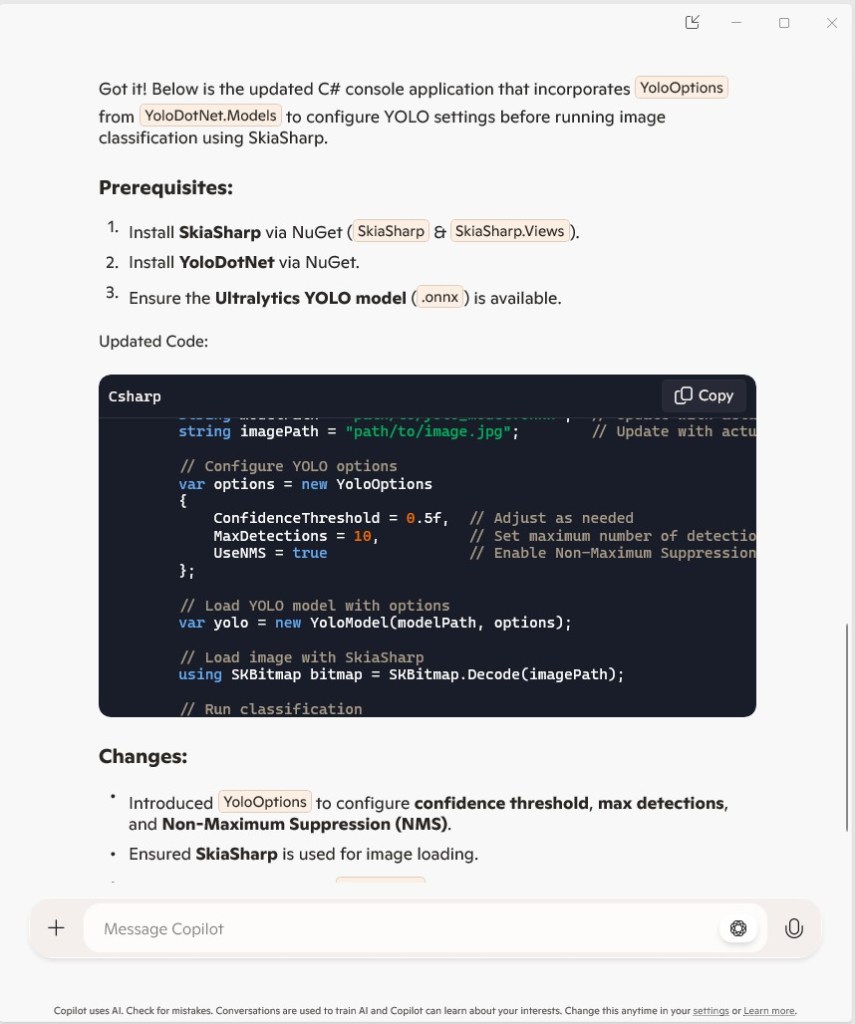The height and width of the screenshot is (1024, 855).
Task: Close the Copilot window
Action: coord(831,23)
